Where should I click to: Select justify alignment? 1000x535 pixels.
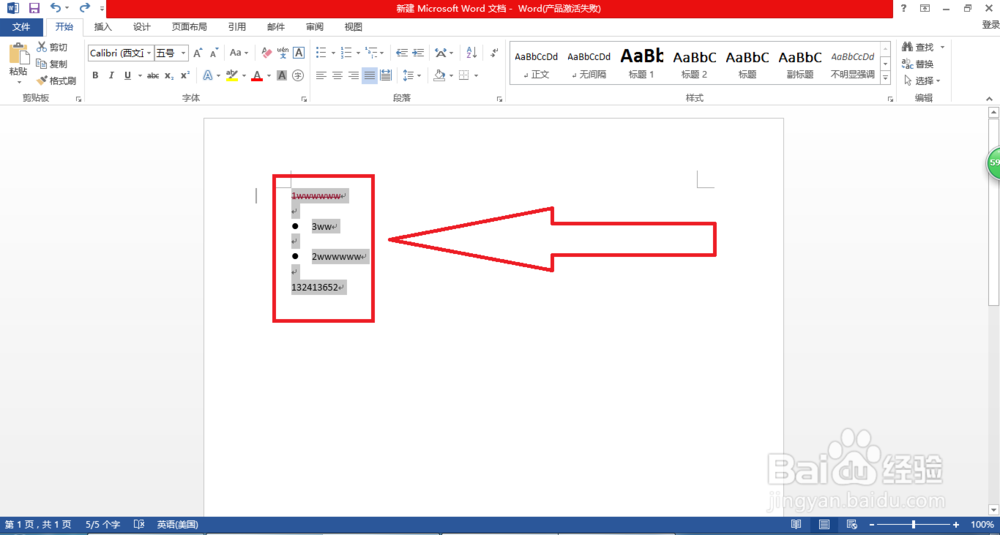click(x=369, y=75)
